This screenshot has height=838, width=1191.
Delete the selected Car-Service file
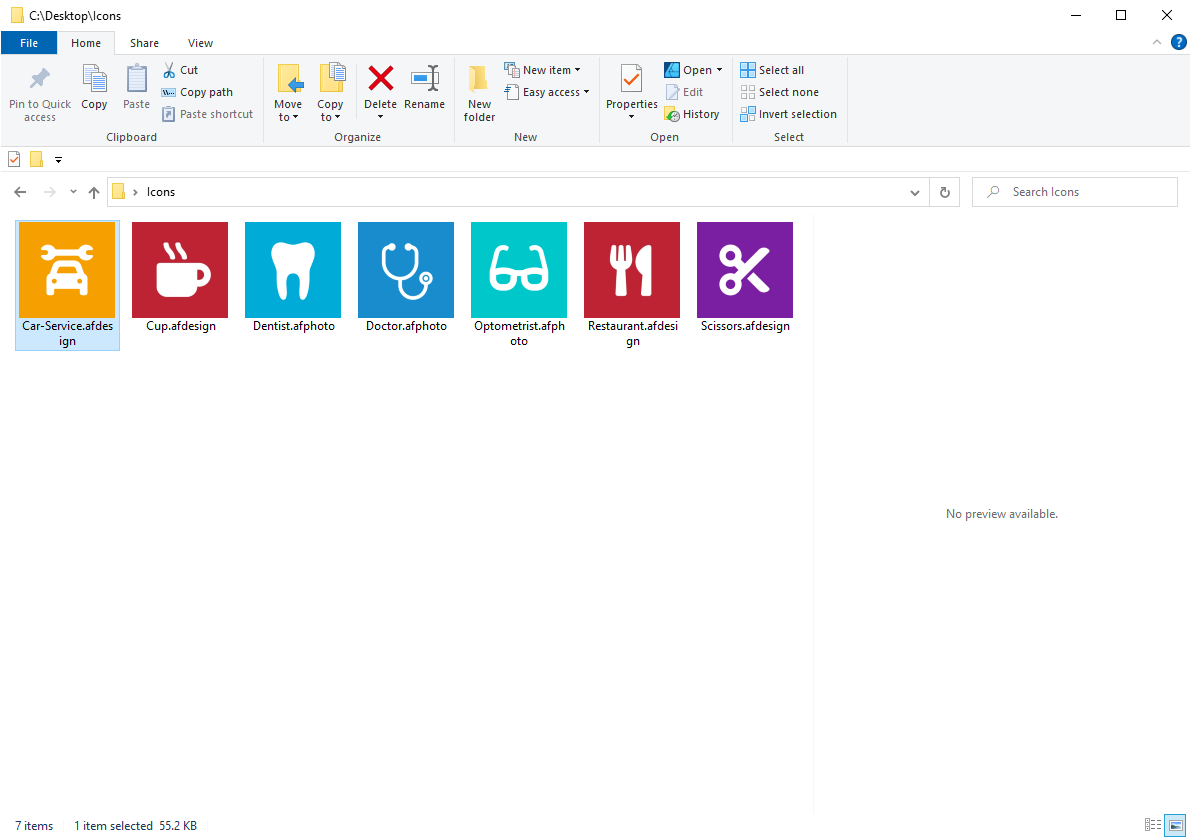381,92
